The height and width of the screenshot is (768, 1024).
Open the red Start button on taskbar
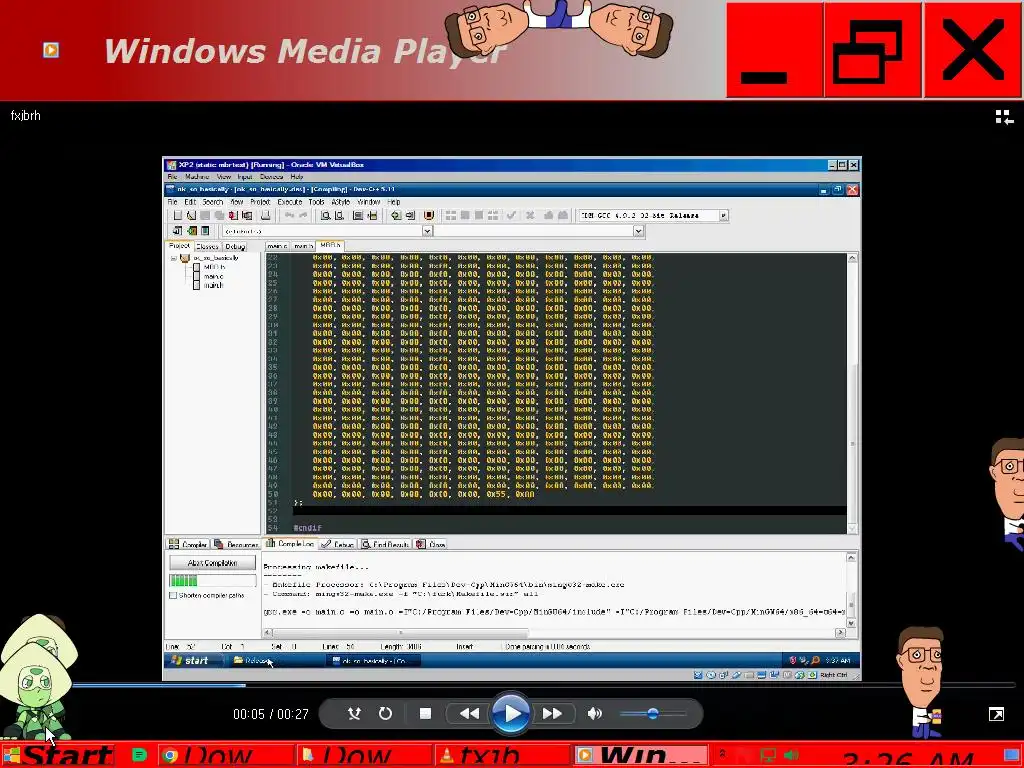(57, 756)
